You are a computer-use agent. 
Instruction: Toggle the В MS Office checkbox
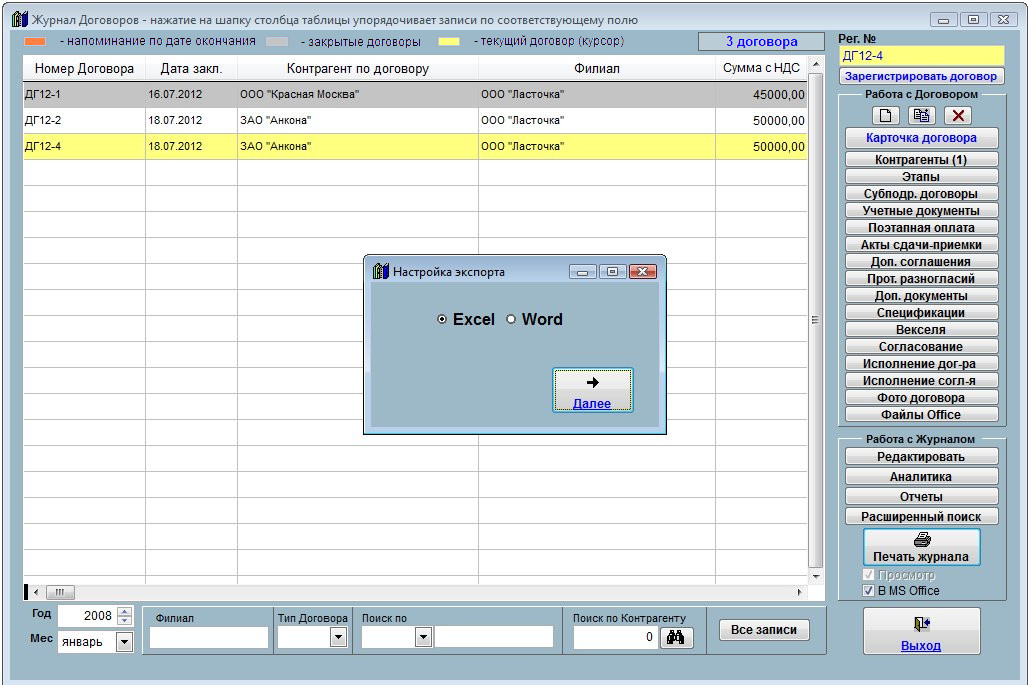coord(868,591)
